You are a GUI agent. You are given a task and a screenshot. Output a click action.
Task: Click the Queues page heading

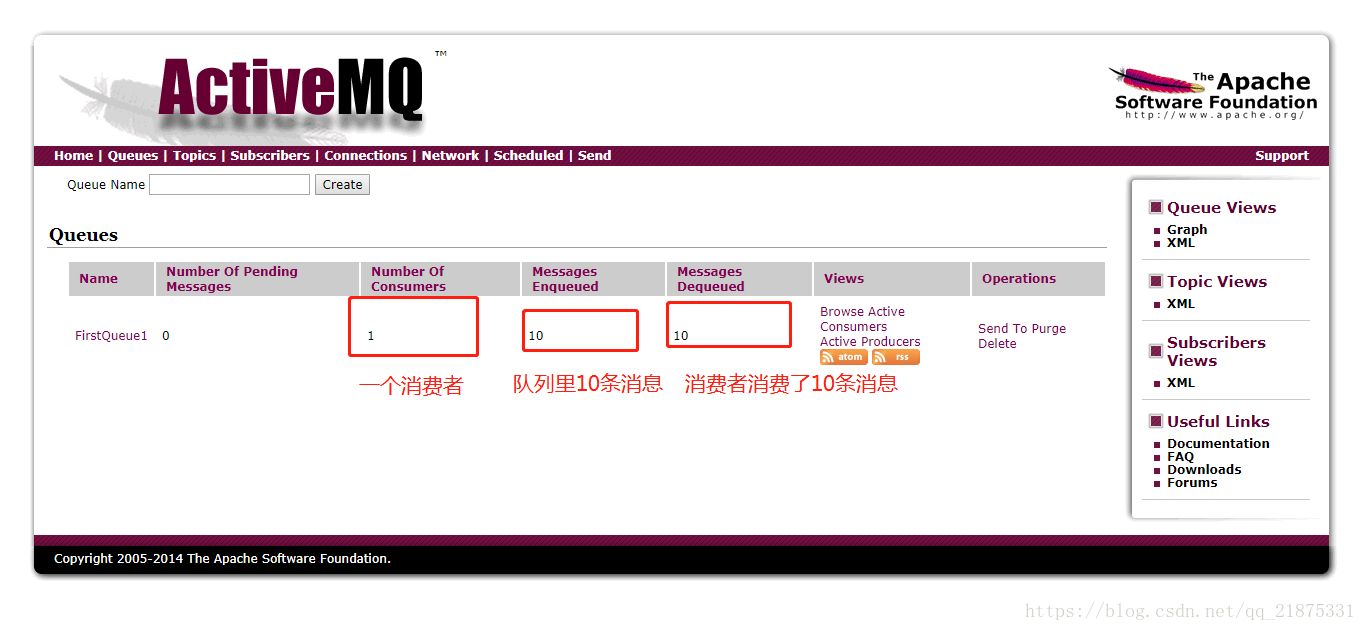84,236
